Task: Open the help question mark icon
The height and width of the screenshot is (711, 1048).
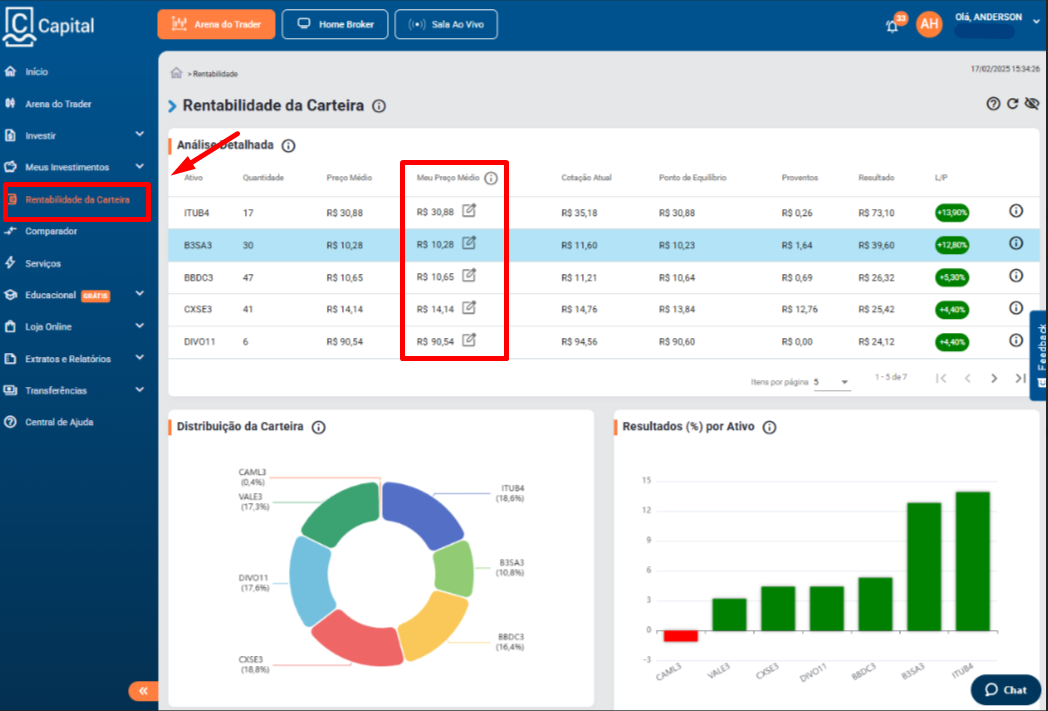Action: (993, 104)
